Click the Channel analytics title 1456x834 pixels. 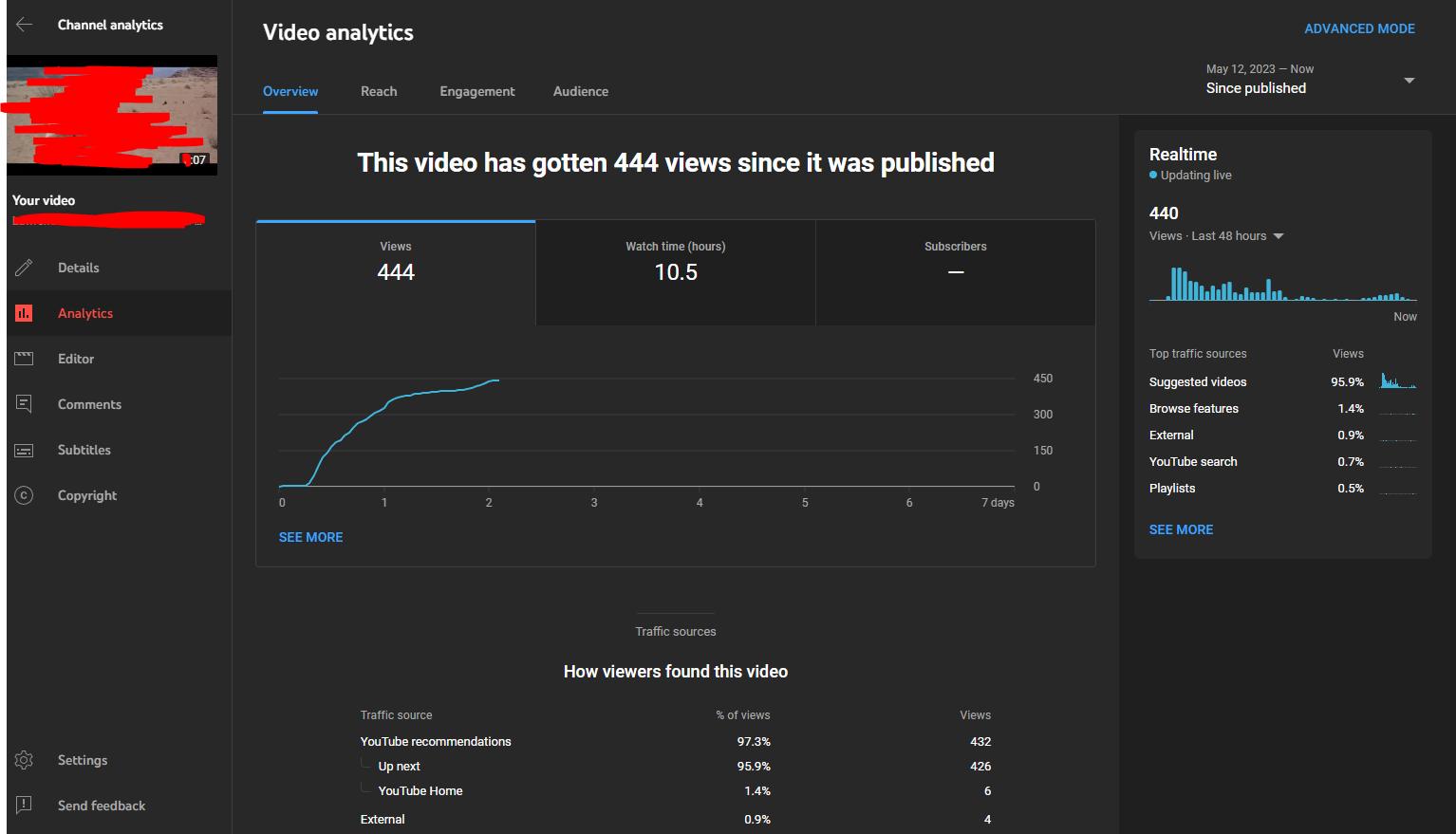click(110, 25)
